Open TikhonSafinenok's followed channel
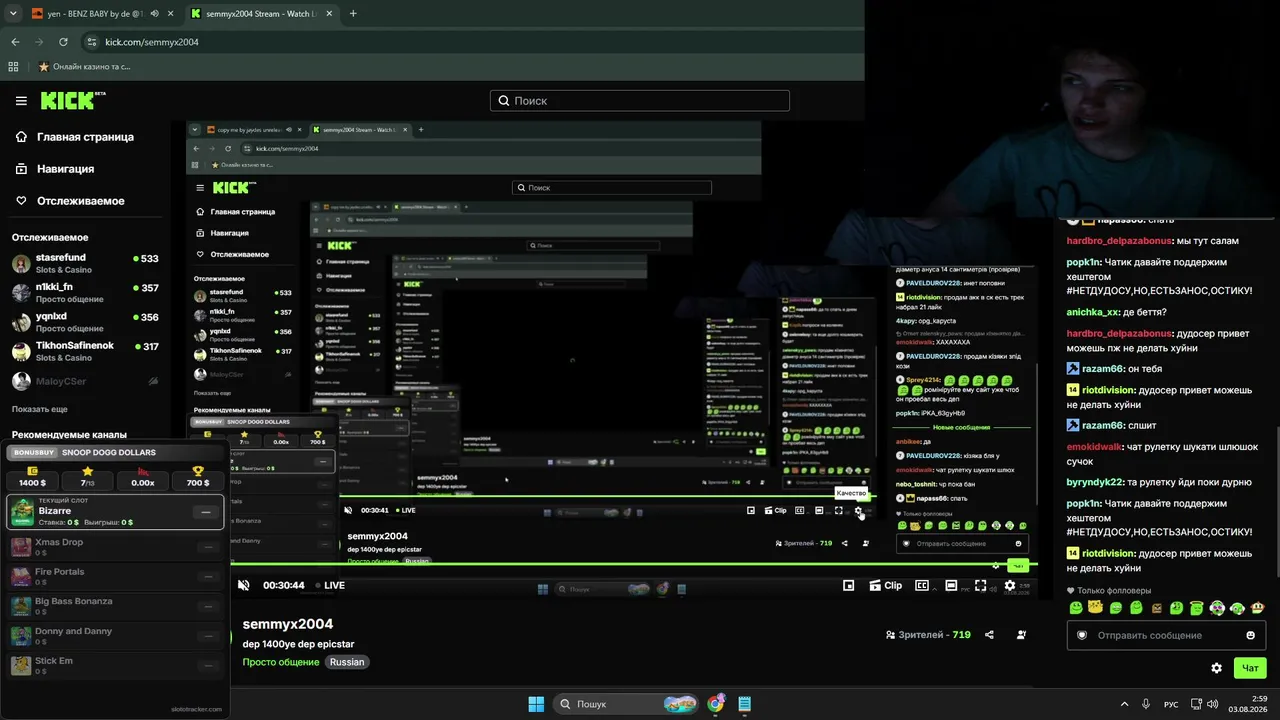The width and height of the screenshot is (1280, 720). 85,351
